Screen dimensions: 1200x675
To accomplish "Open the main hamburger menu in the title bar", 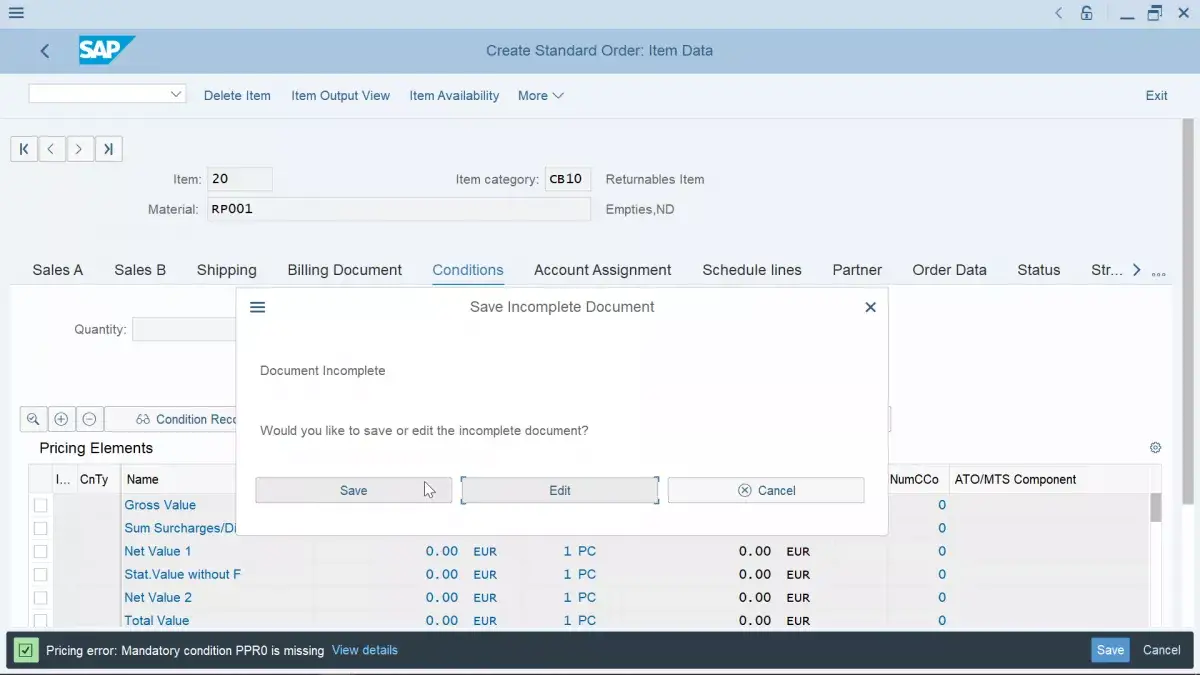I will (x=16, y=14).
